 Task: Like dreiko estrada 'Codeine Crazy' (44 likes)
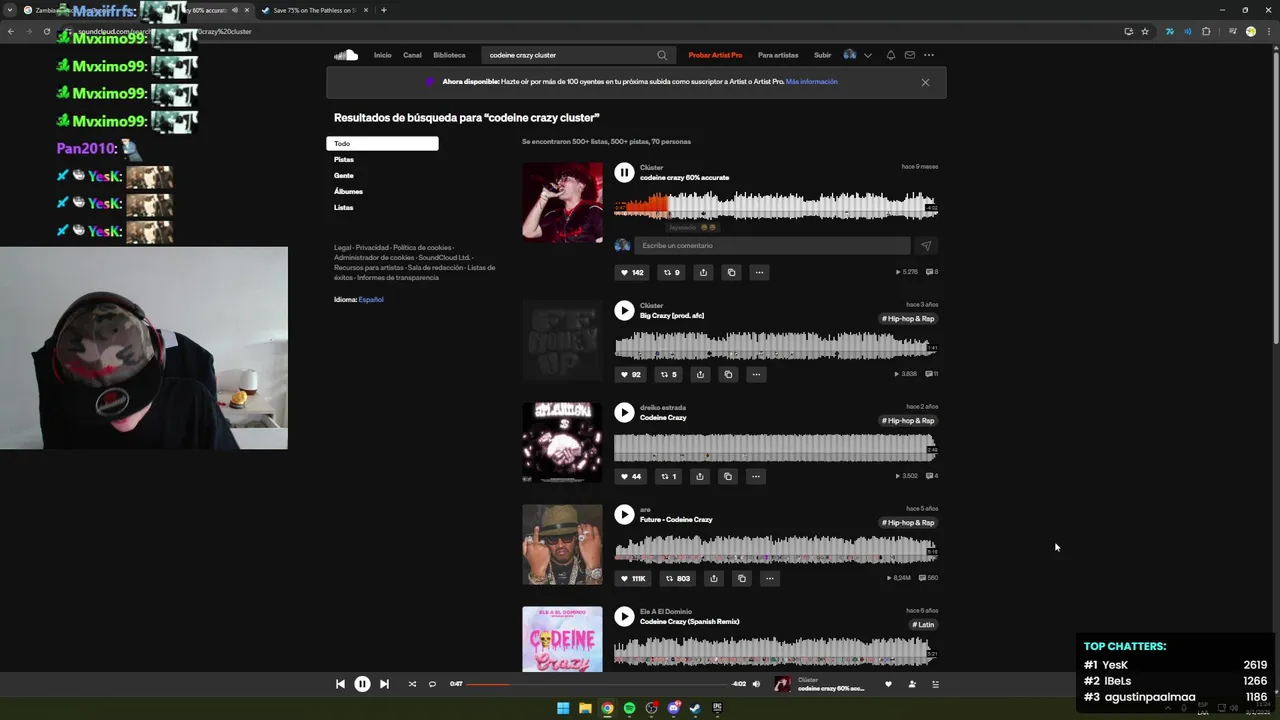pyautogui.click(x=631, y=476)
